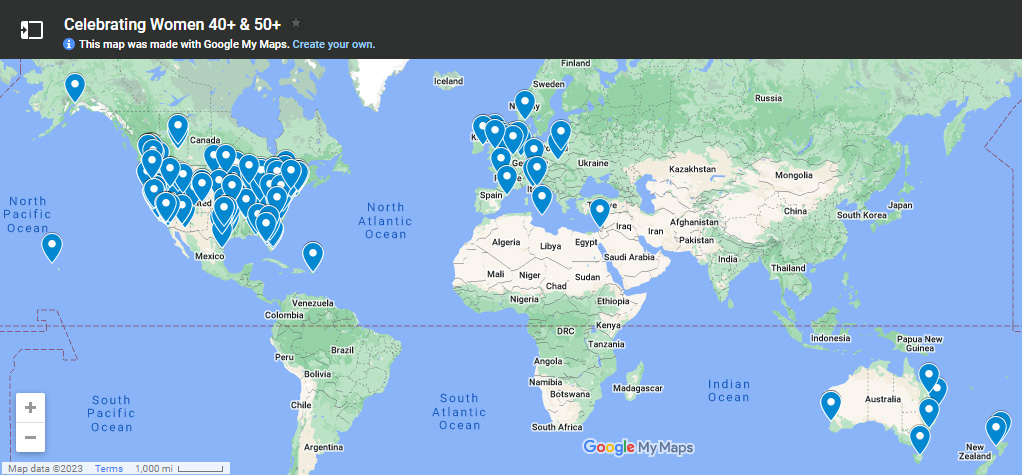Open the map legend sidebar panel
Image resolution: width=1022 pixels, height=475 pixels.
coord(31,30)
